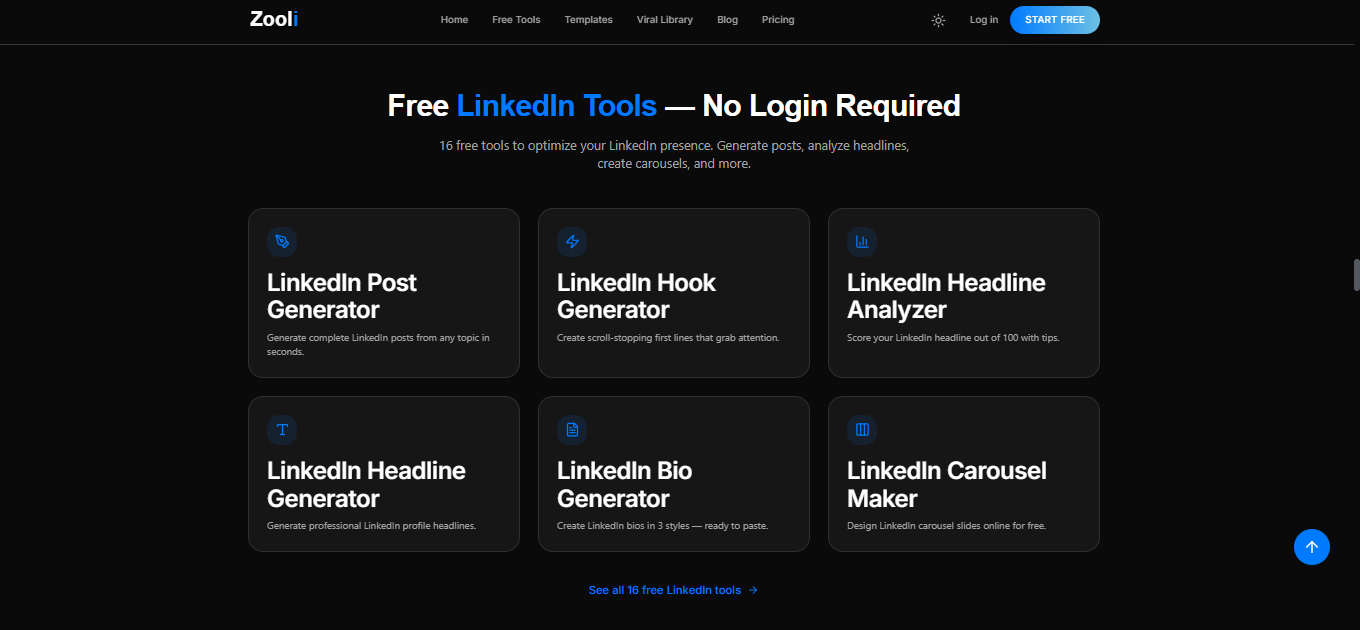The width and height of the screenshot is (1360, 630).
Task: Open LinkedIn Headline Analyzer card title
Action: pos(946,296)
